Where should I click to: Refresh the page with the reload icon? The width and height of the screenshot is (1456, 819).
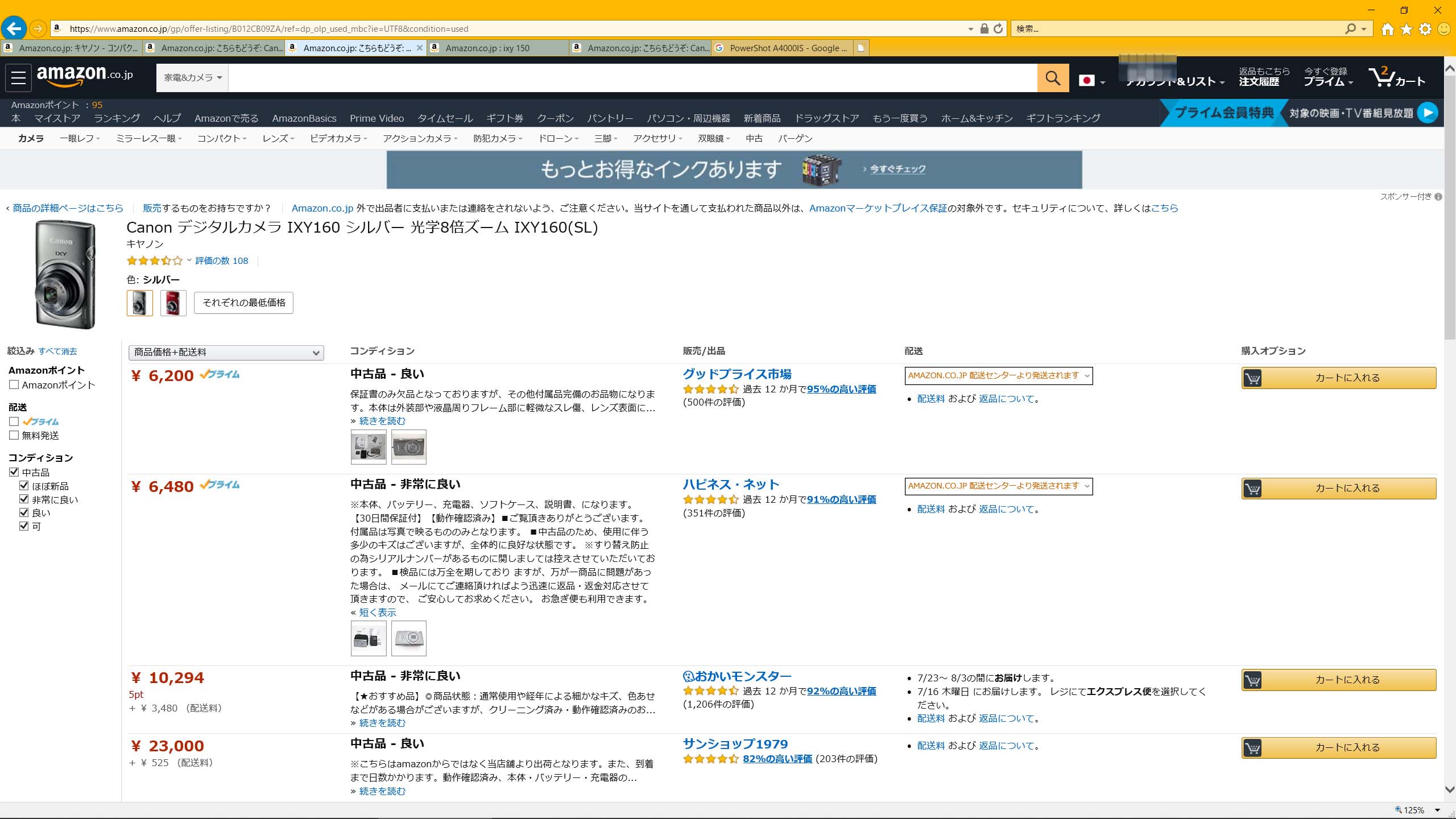click(x=998, y=28)
